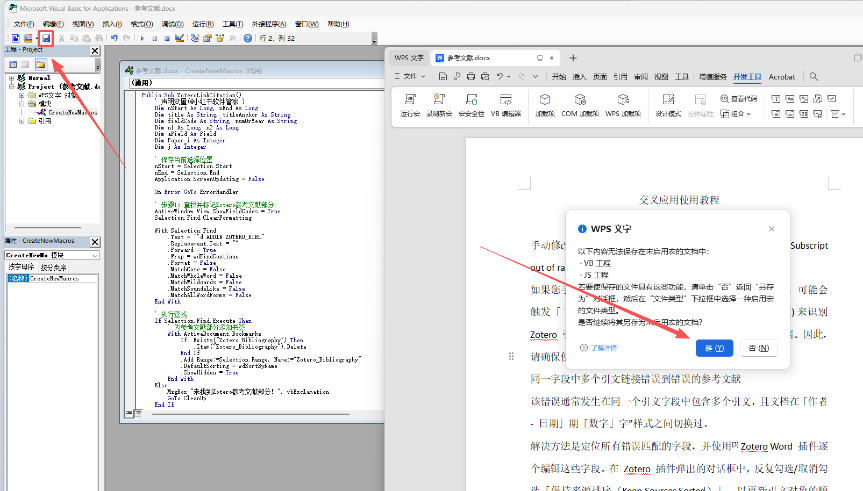Click the Save icon in VBA toolbar
The width and height of the screenshot is (863, 491).
(x=47, y=38)
